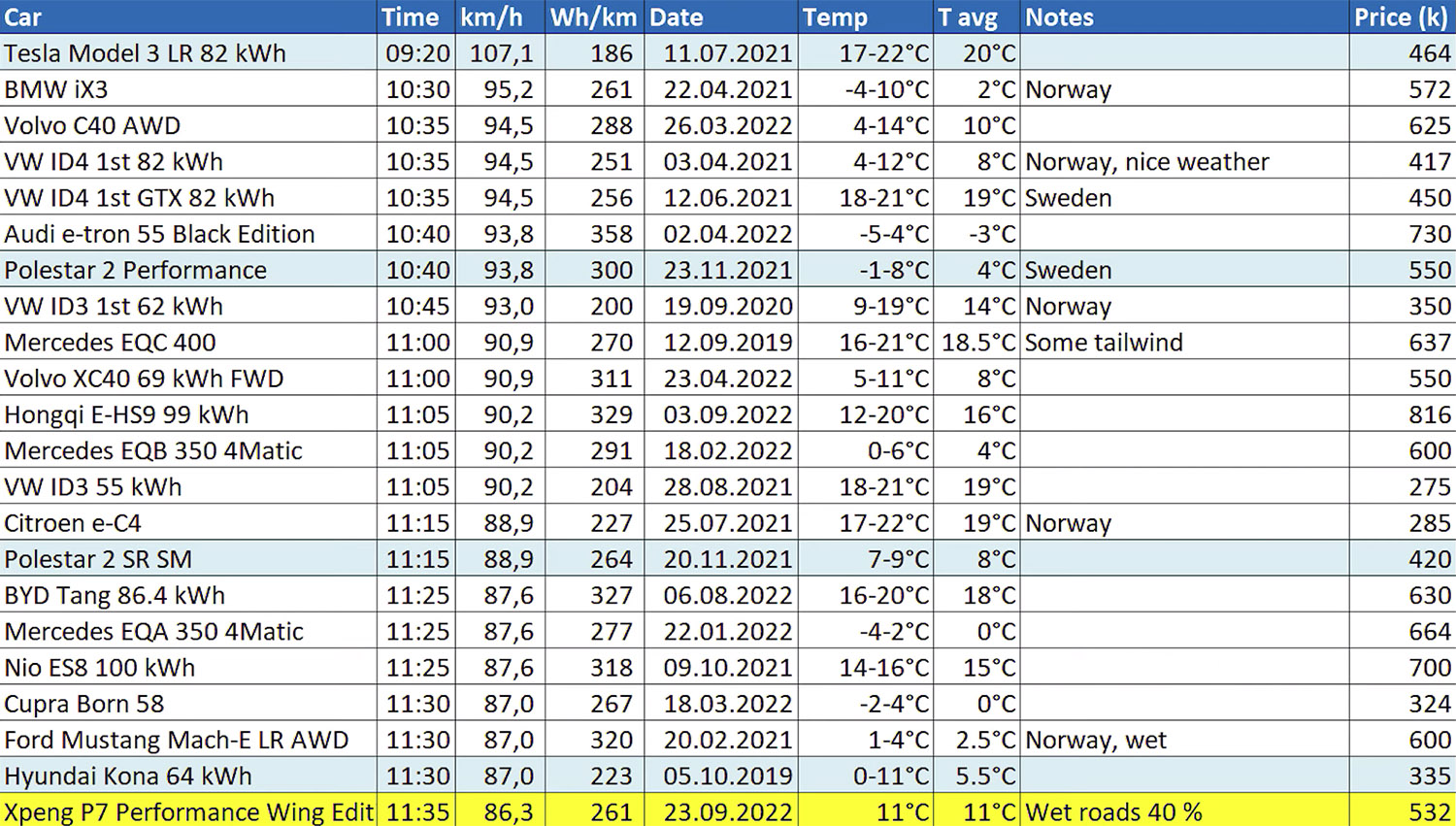Select the 'Hyundai Kona 64 kWh' cell
1456x826 pixels.
coord(188,776)
